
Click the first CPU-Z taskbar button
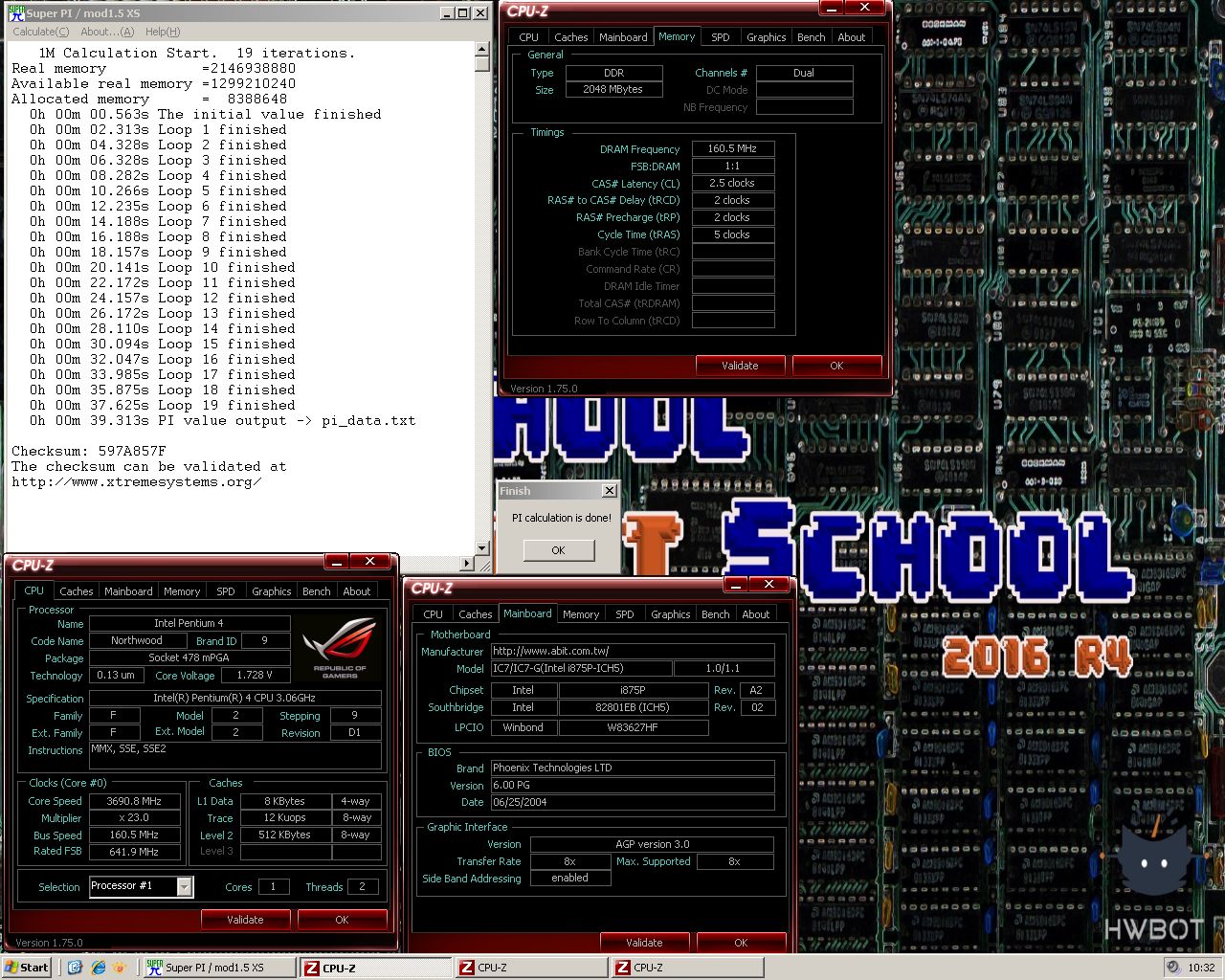[375, 968]
